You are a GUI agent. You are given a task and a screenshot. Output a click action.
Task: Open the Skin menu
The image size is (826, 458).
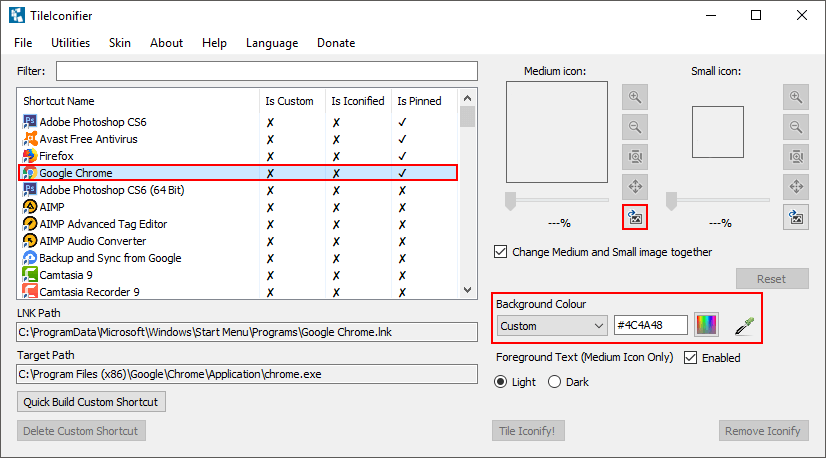120,43
